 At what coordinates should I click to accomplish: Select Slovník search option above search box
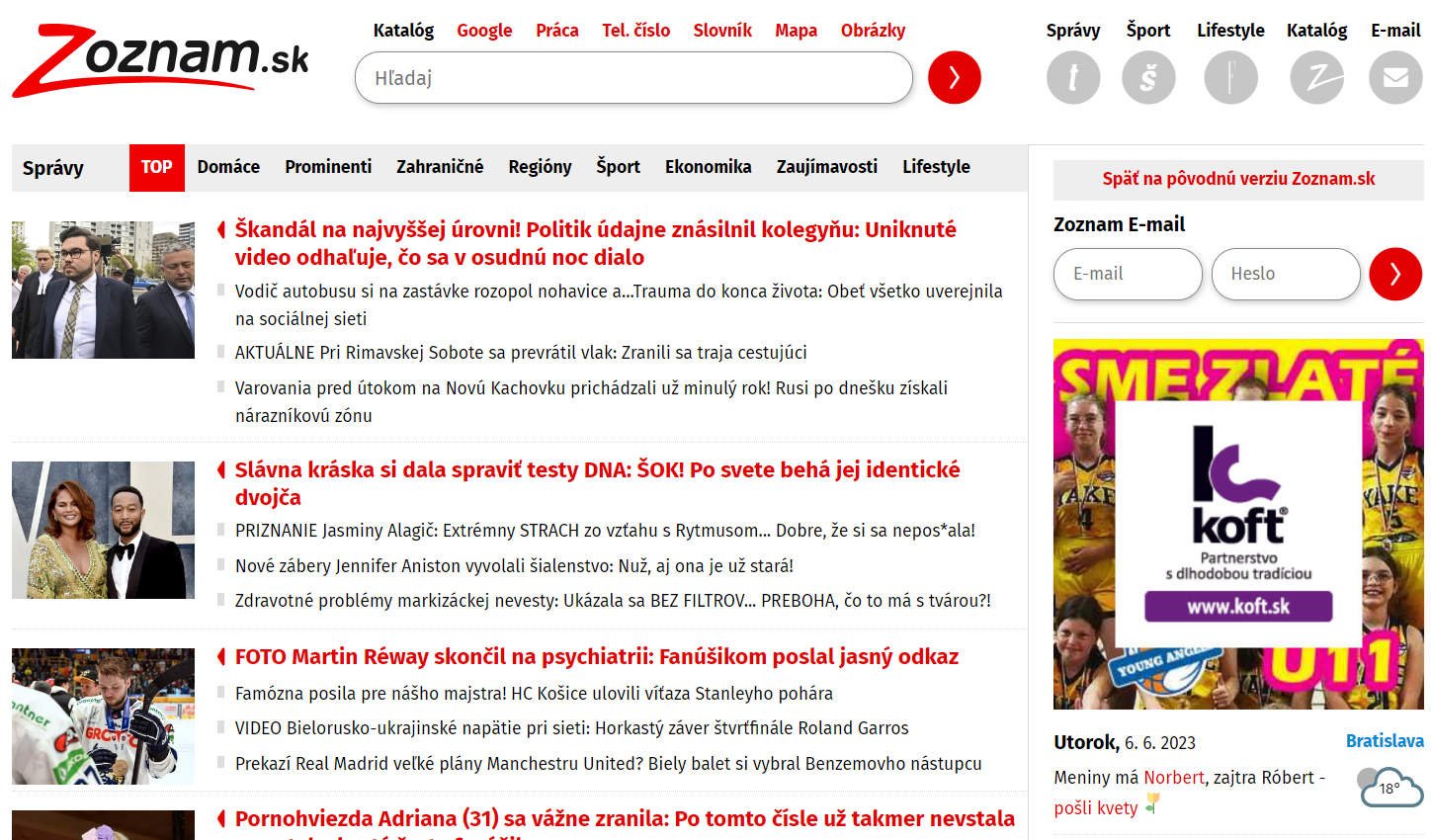click(x=721, y=31)
